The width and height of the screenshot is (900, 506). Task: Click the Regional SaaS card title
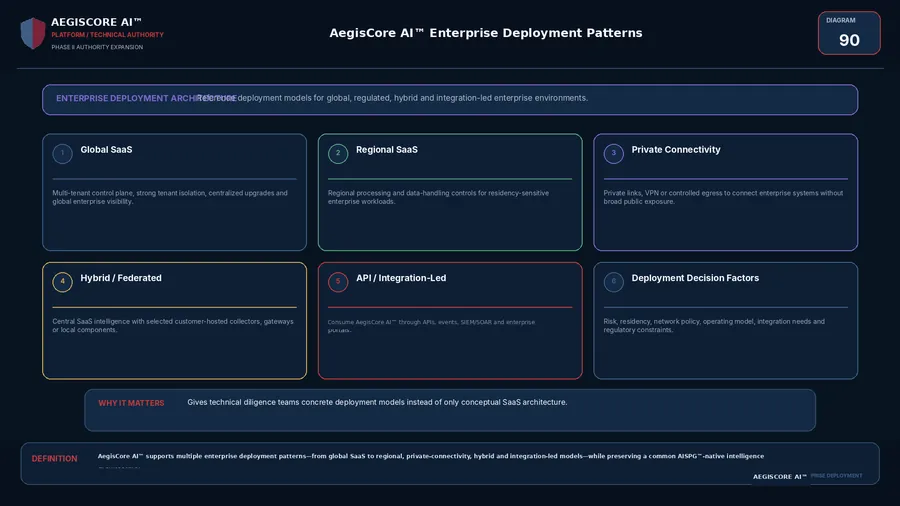pyautogui.click(x=387, y=150)
